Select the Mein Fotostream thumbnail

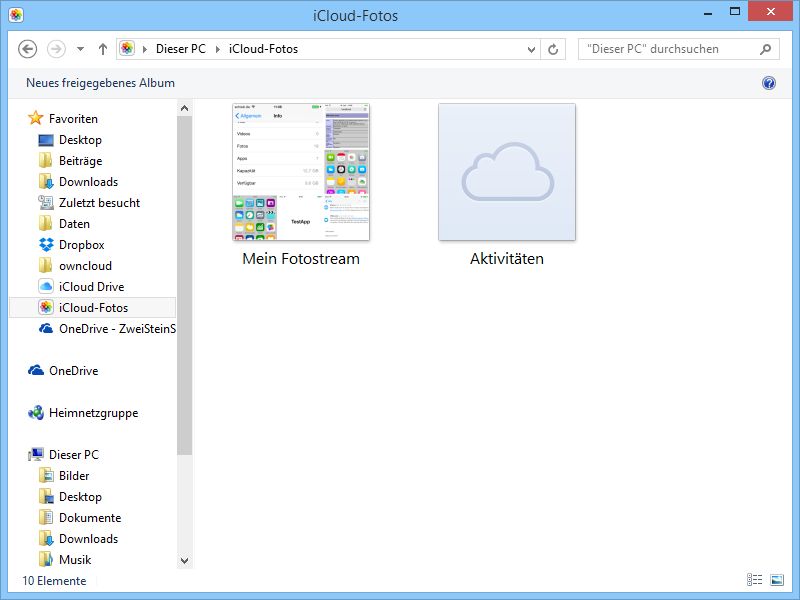[301, 171]
